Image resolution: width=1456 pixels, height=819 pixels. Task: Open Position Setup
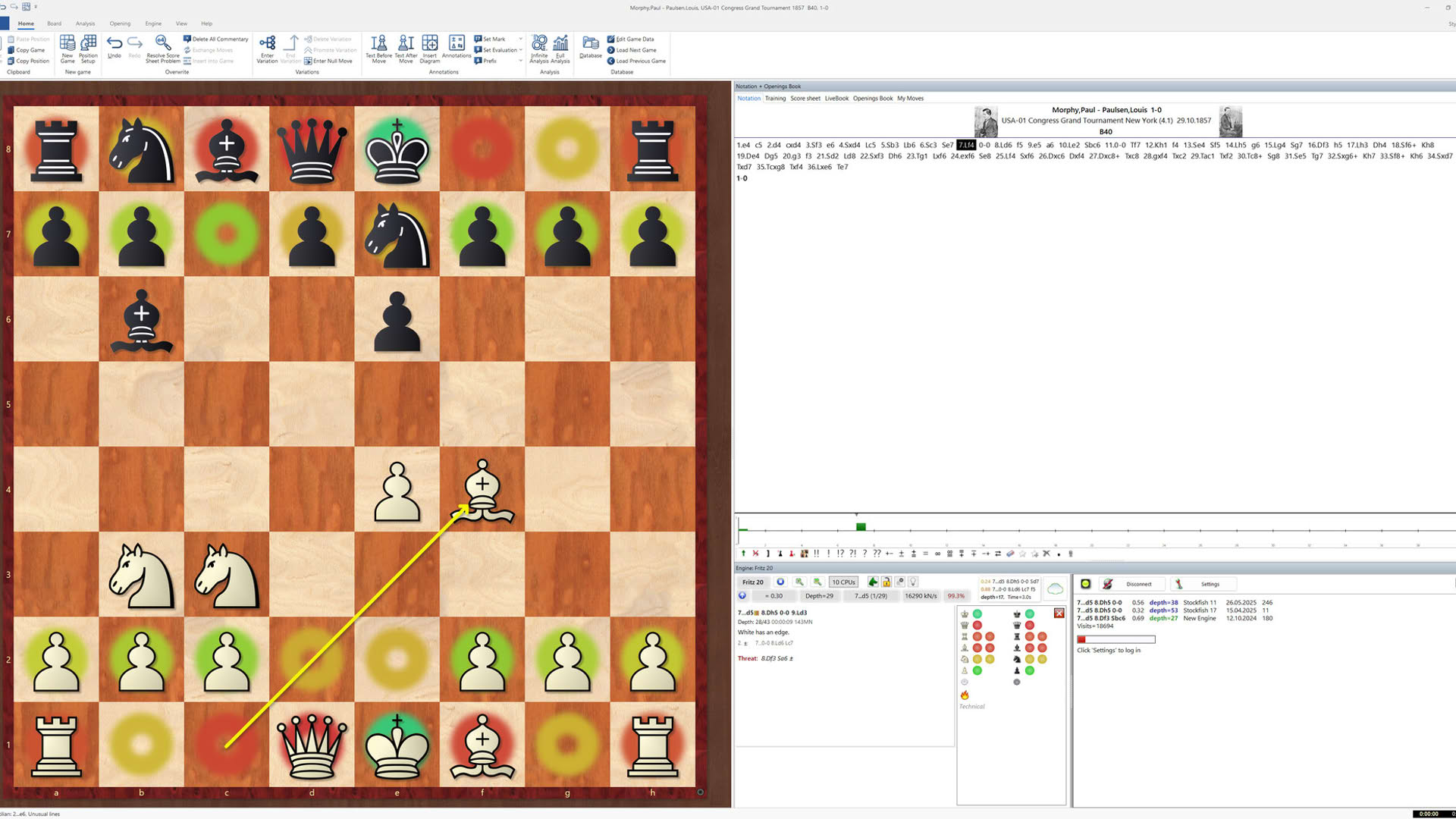(88, 49)
